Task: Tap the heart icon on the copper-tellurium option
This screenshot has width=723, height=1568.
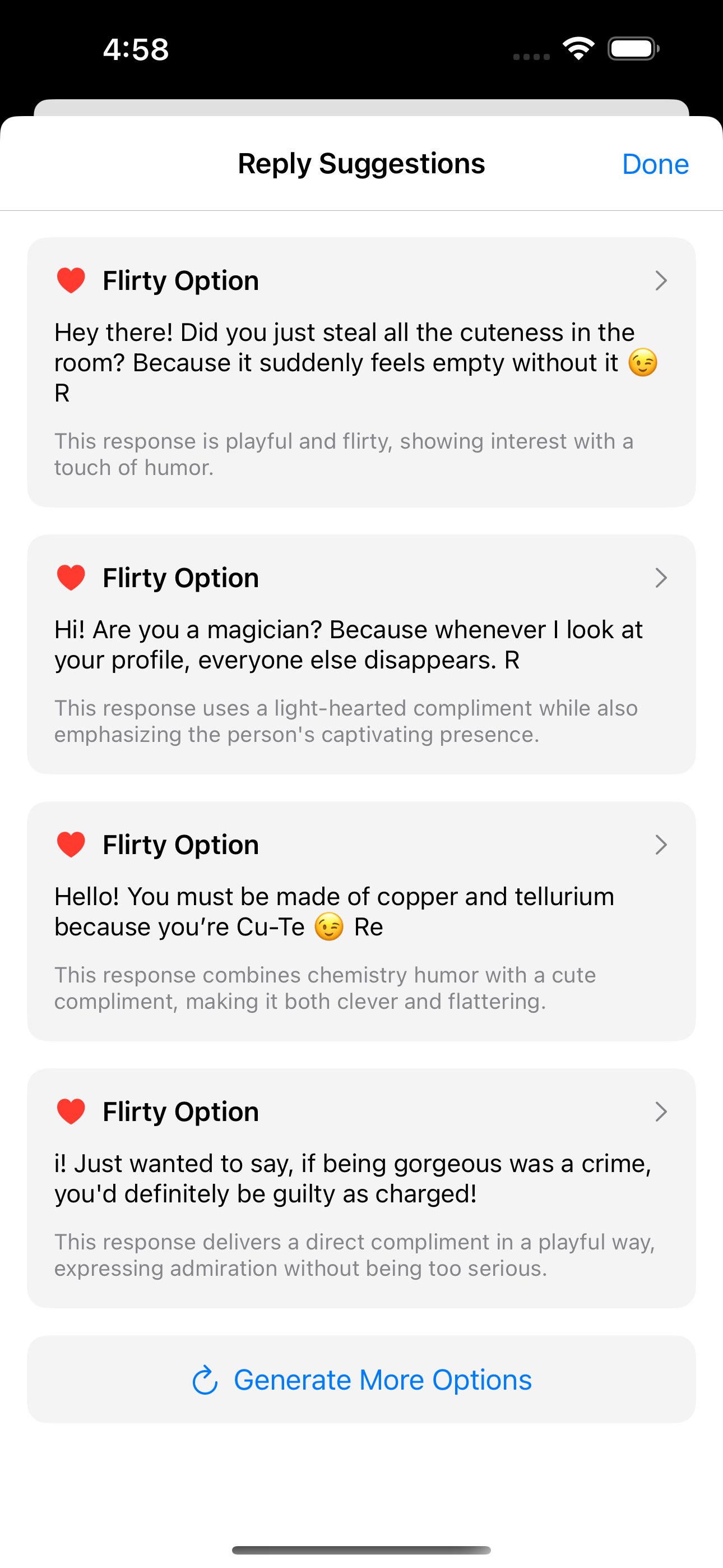Action: tap(71, 845)
